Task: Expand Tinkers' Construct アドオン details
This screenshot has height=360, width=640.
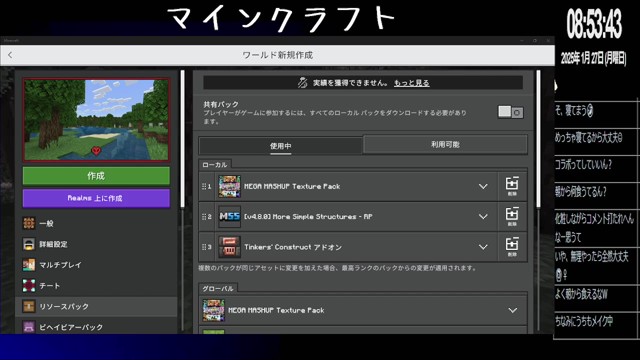Action: 483,247
